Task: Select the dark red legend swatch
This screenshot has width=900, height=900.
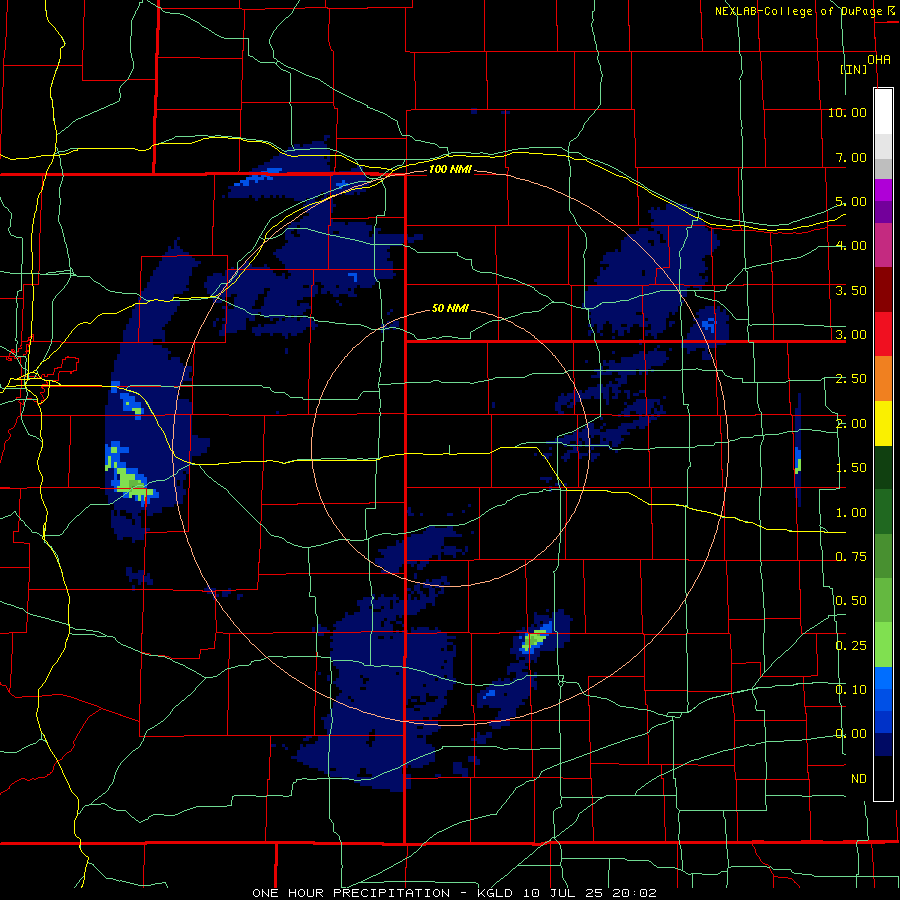Action: [x=883, y=290]
